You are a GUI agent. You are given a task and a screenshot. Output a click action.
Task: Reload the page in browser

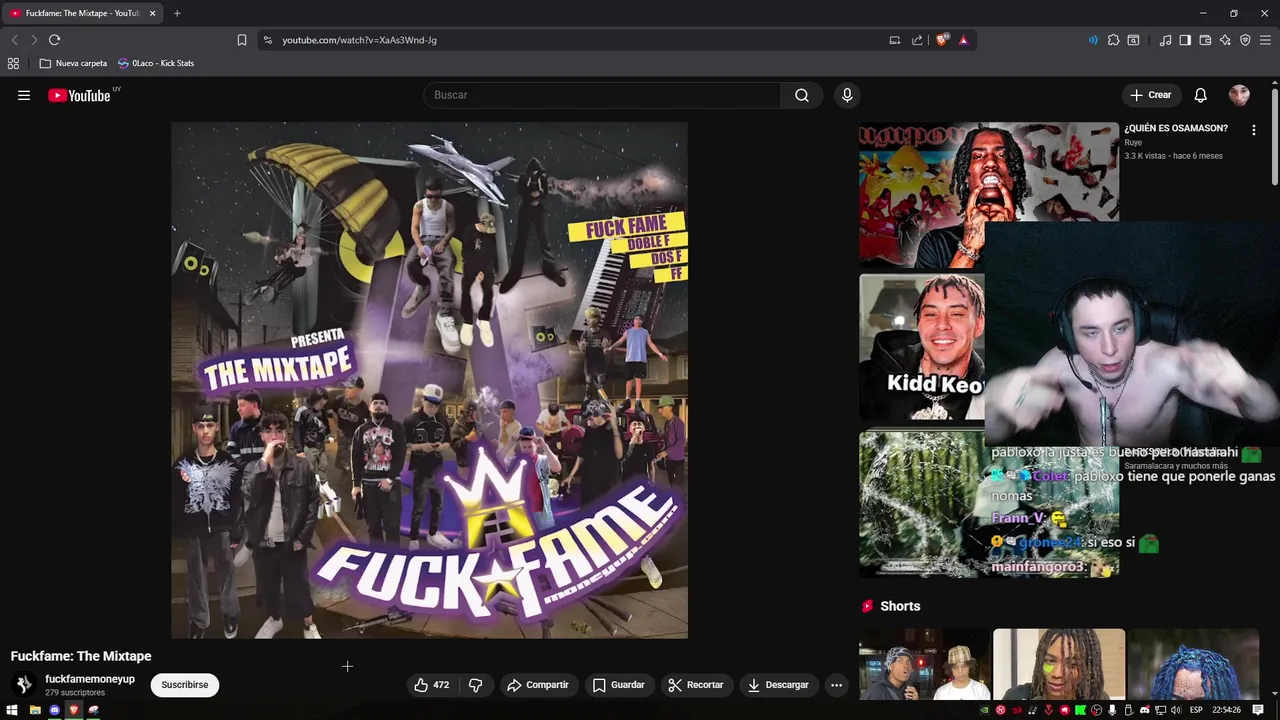coord(54,40)
